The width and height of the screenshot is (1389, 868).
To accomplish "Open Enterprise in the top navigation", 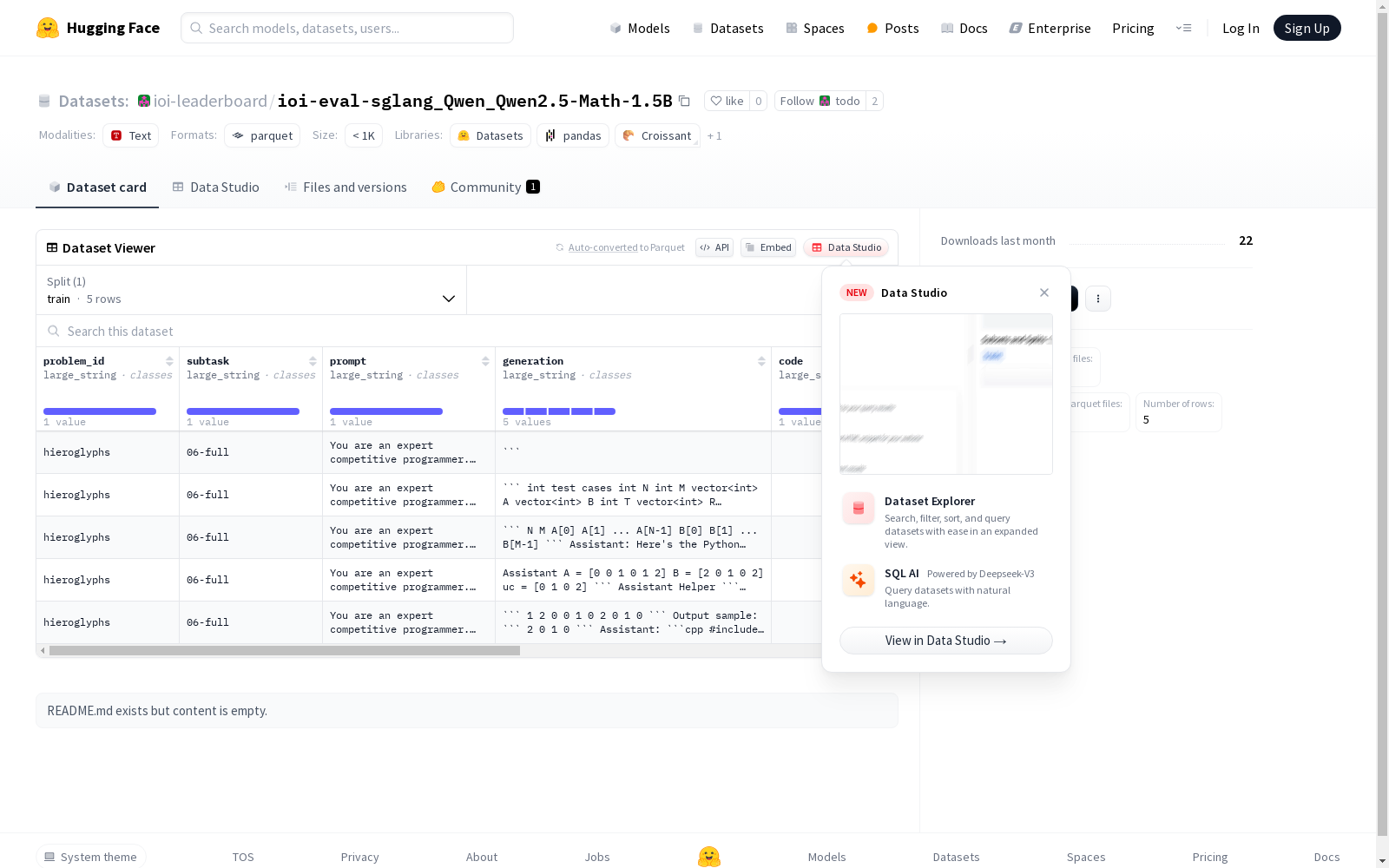I will click(1050, 28).
